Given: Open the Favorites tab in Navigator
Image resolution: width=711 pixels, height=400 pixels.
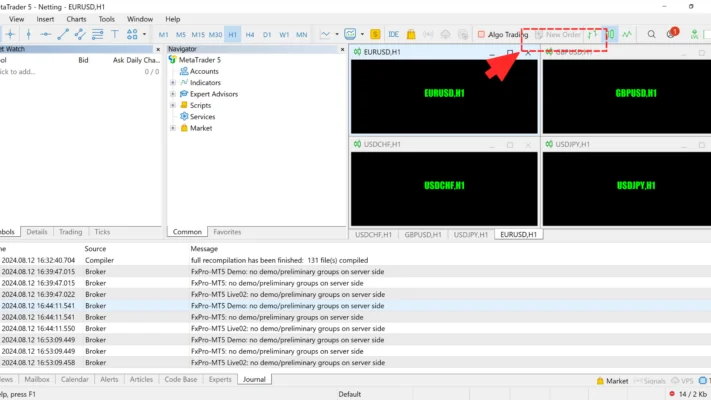Looking at the screenshot, I should (227, 232).
